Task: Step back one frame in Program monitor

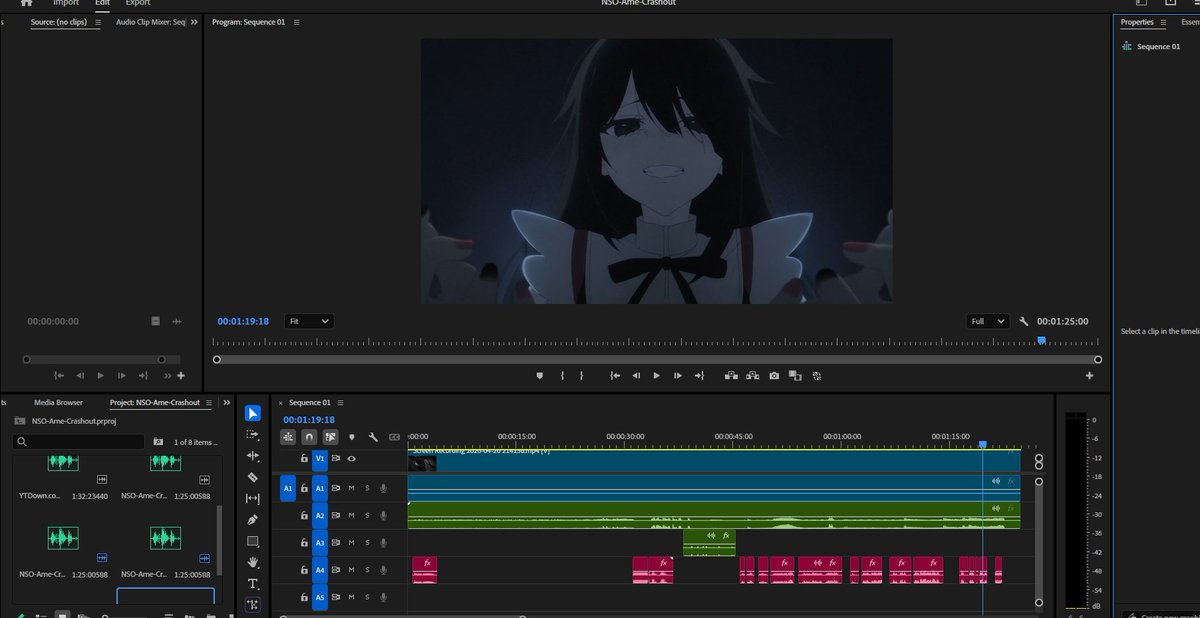Action: coord(636,375)
